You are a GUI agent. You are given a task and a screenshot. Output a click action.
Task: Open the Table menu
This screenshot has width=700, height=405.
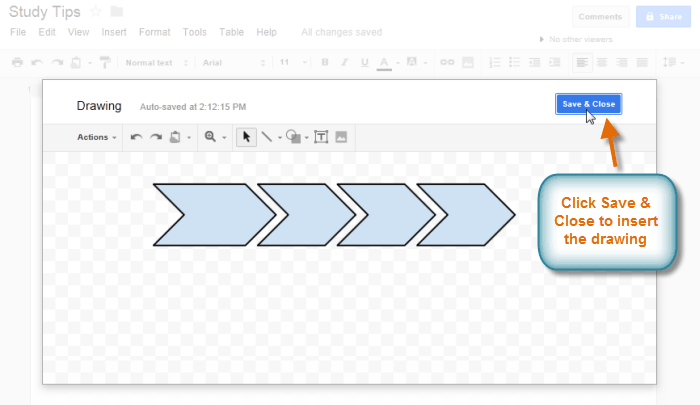coord(231,32)
